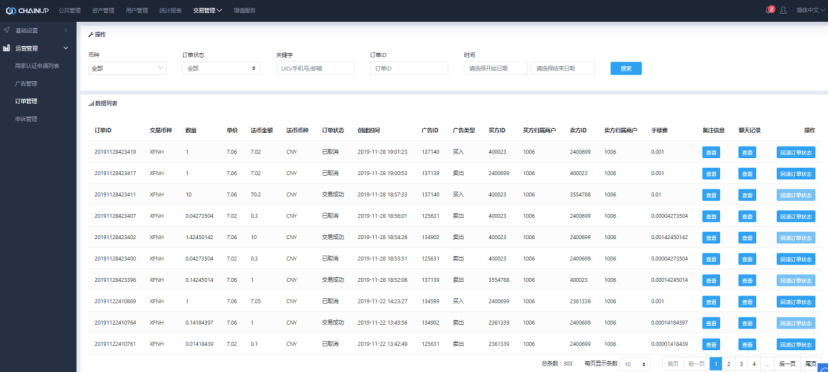Roll back order status for order 20191128423419

click(x=796, y=152)
